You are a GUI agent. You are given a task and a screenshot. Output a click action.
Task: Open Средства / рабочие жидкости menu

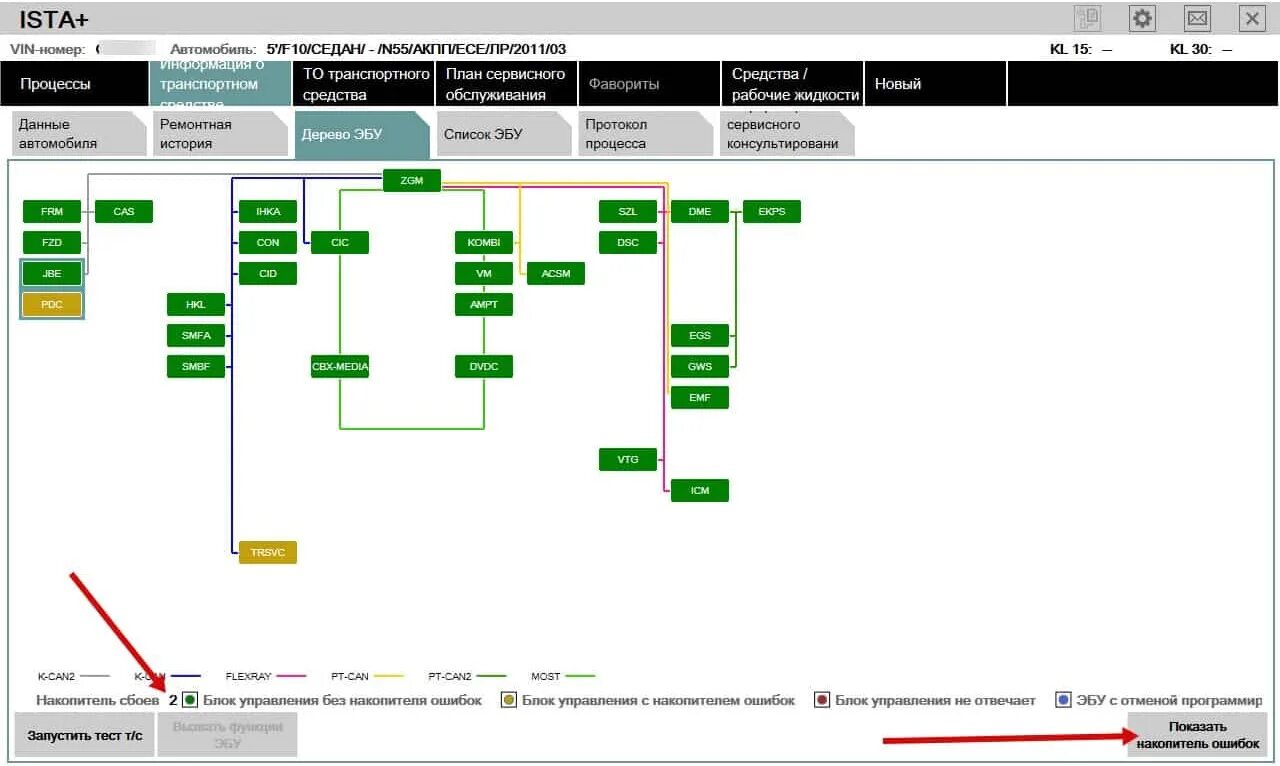[792, 84]
